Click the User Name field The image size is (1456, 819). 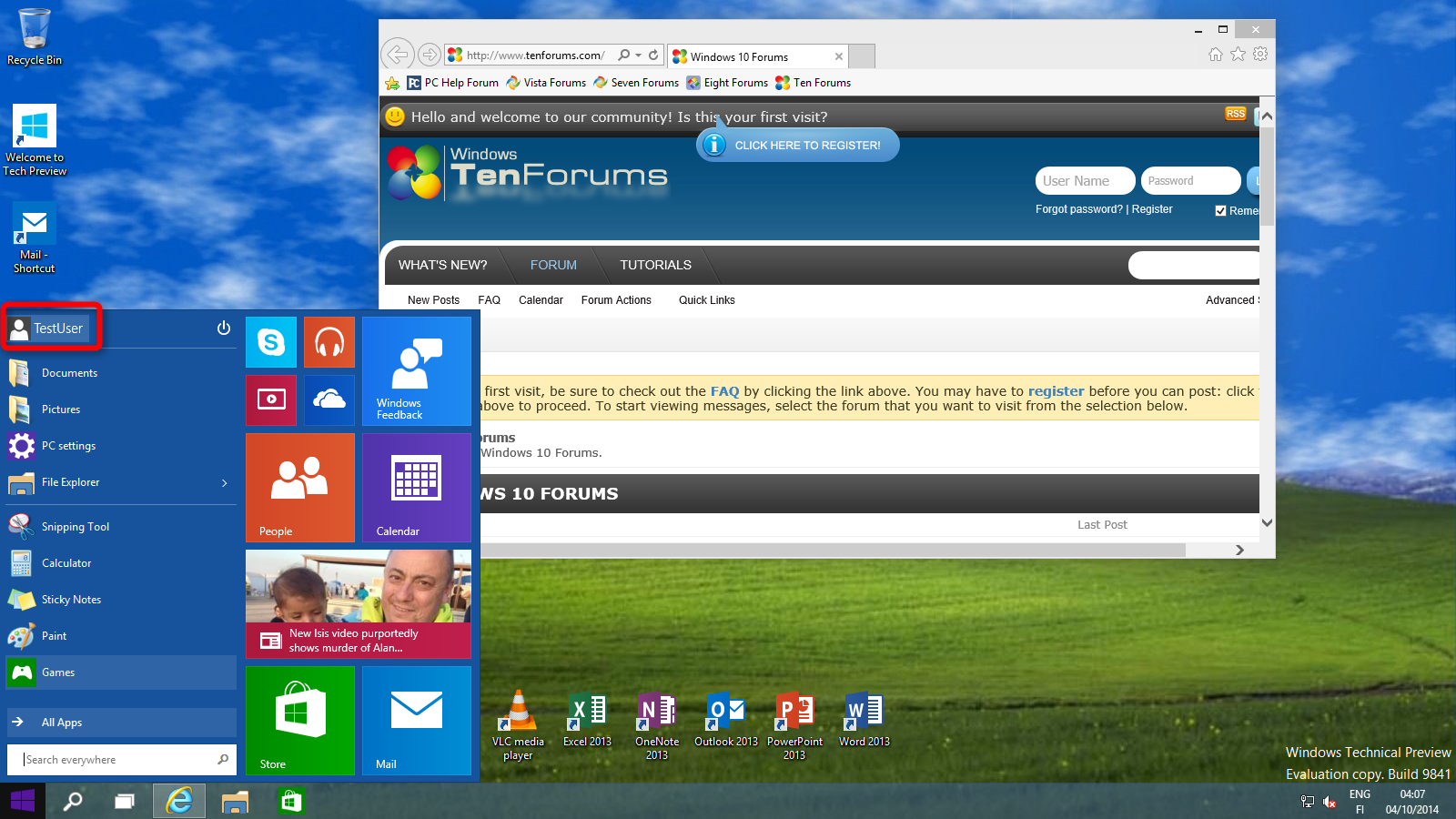click(1085, 181)
